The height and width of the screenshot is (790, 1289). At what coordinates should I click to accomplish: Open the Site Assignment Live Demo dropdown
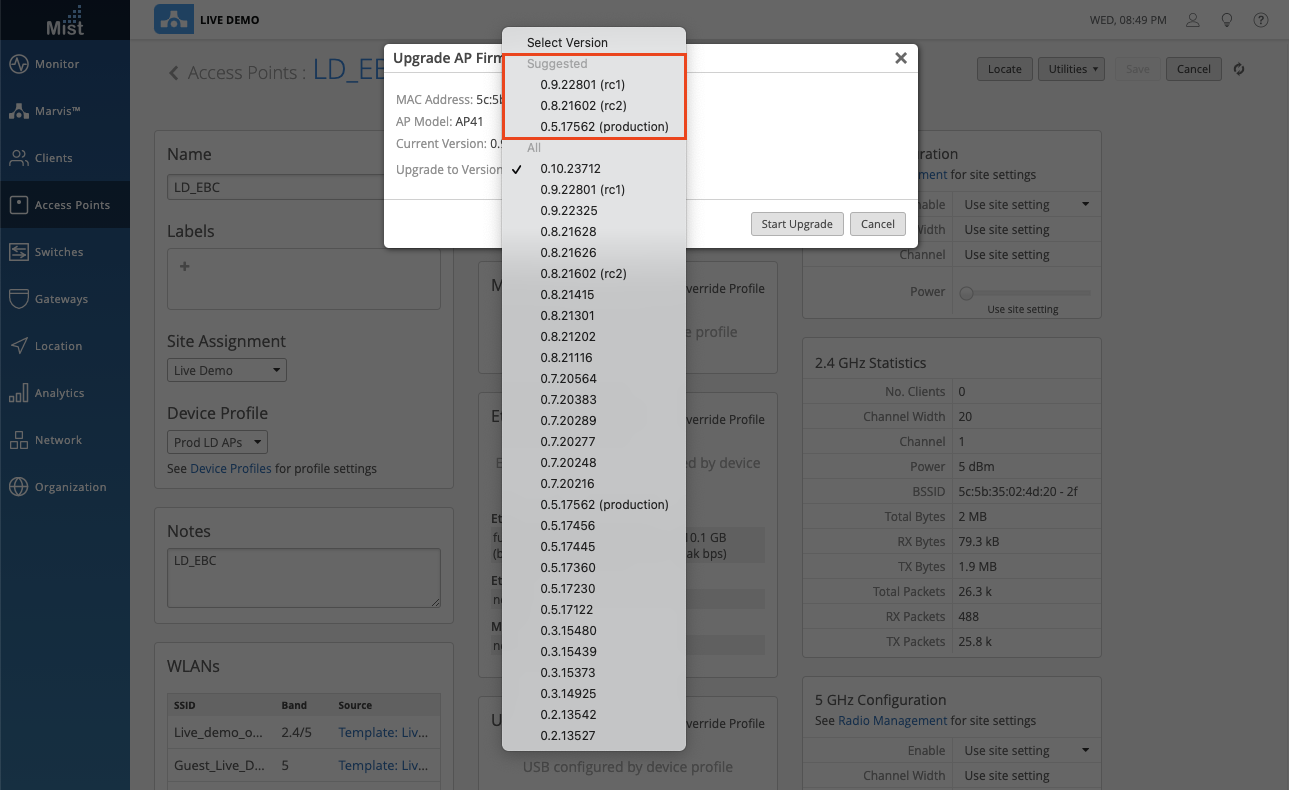coord(227,370)
